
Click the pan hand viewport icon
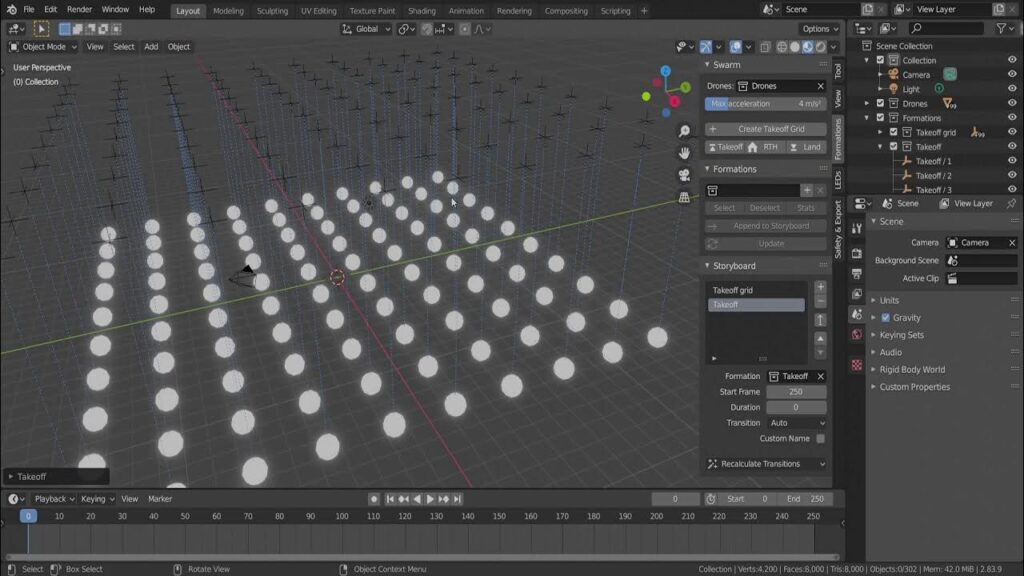pyautogui.click(x=684, y=153)
